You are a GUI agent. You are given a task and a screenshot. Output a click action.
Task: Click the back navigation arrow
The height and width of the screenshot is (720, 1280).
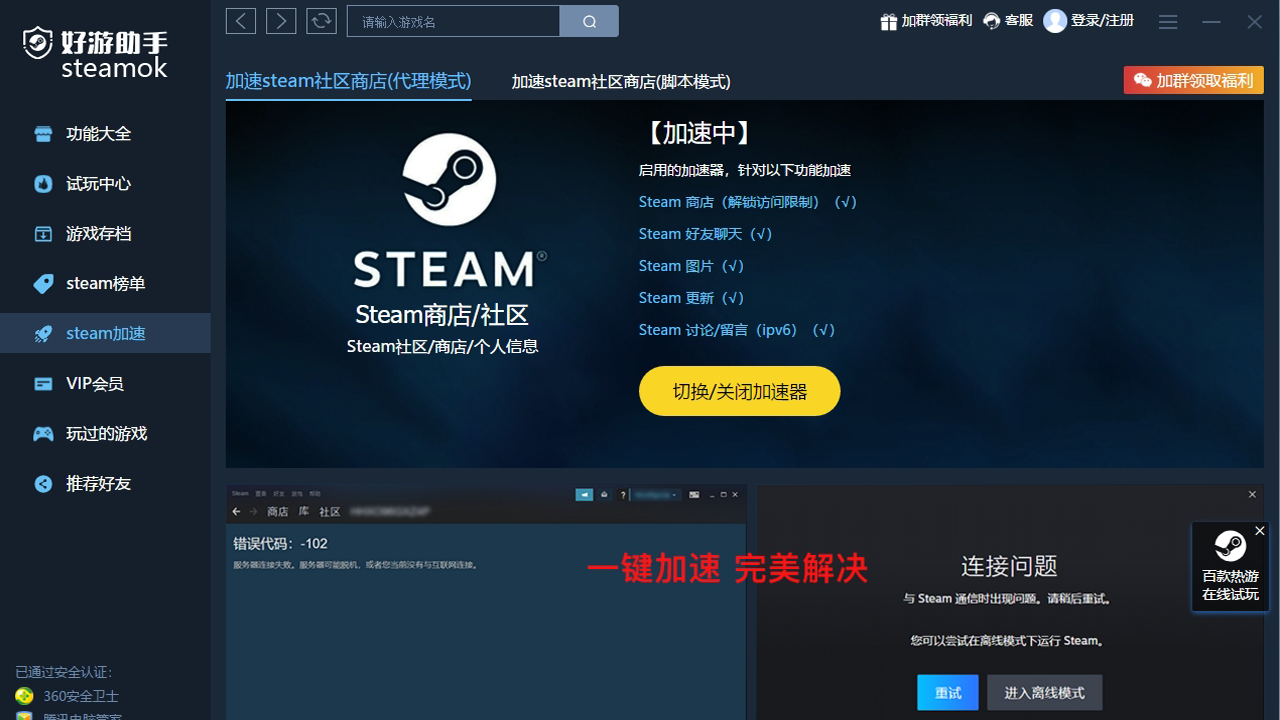pos(240,21)
